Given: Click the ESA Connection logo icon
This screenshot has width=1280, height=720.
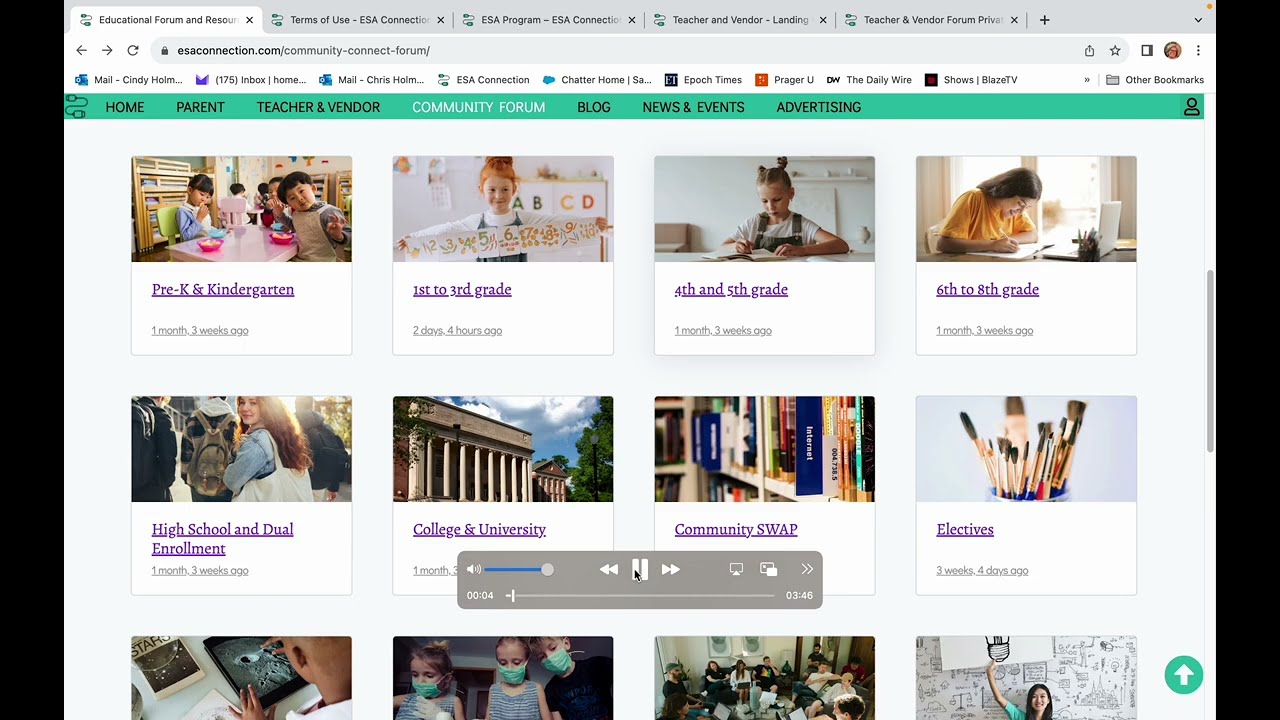Looking at the screenshot, I should [x=76, y=107].
